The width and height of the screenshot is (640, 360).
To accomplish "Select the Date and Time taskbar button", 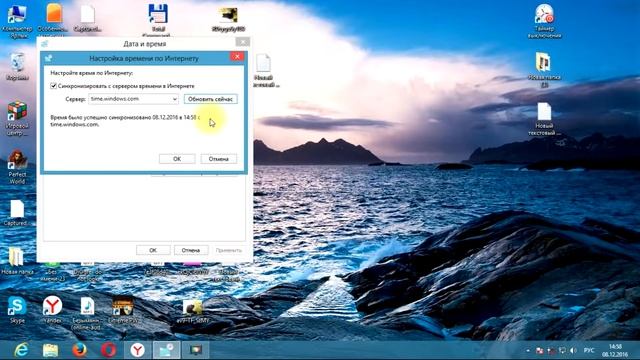I will (167, 350).
